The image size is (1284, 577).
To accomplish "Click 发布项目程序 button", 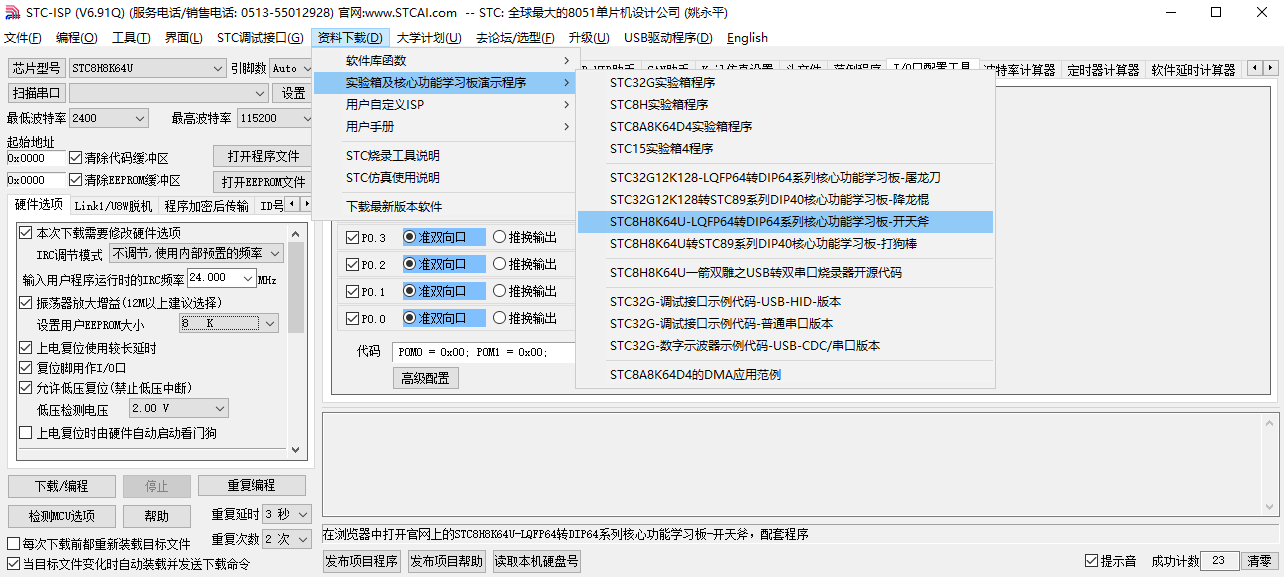I will click(362, 561).
